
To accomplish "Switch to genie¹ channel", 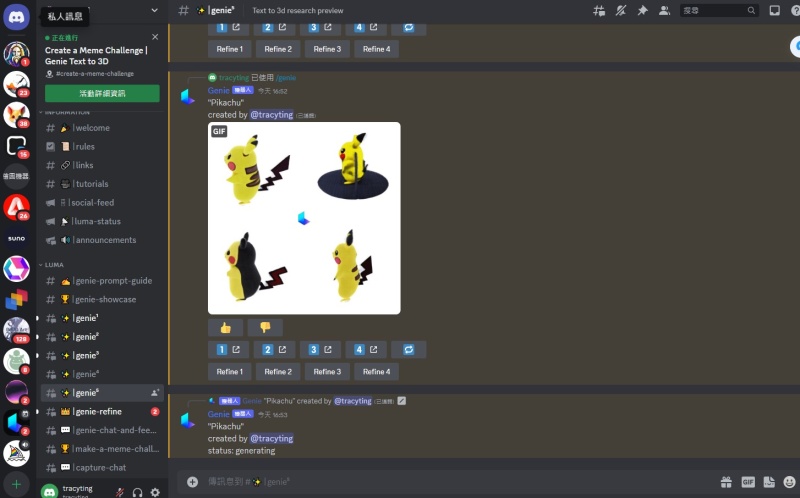I will click(102, 318).
